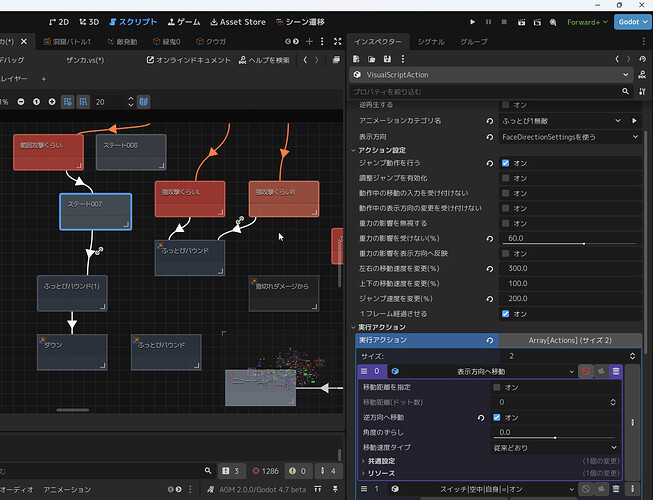Delete action 0 with the trash icon
Screen dimensions: 653x500
(x=616, y=371)
